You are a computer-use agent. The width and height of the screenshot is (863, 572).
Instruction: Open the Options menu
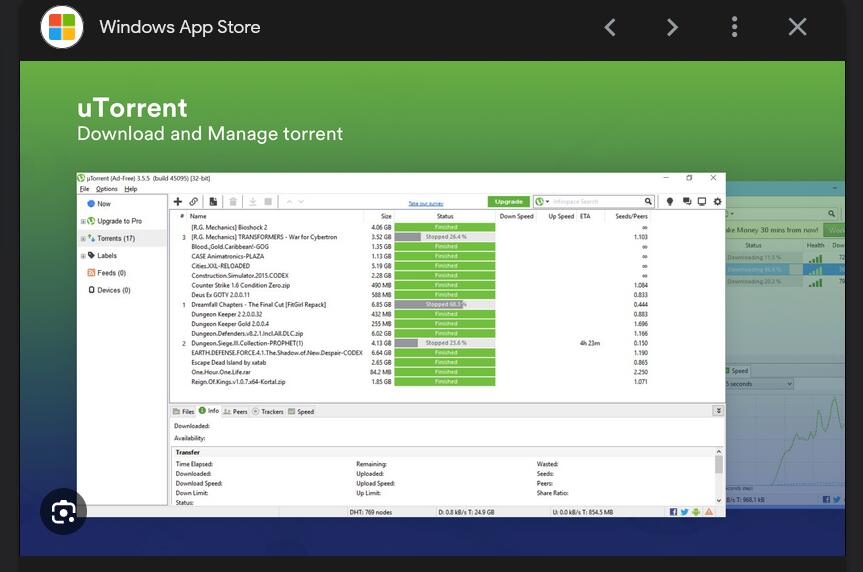point(107,189)
